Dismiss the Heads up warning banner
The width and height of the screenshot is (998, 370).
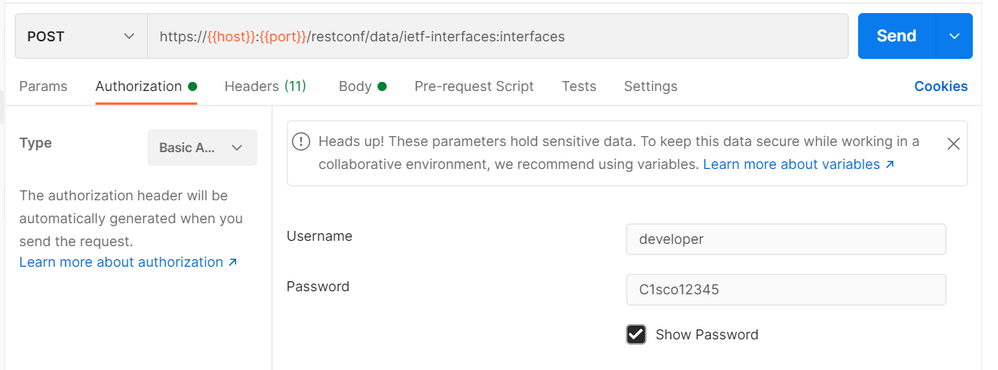(953, 144)
